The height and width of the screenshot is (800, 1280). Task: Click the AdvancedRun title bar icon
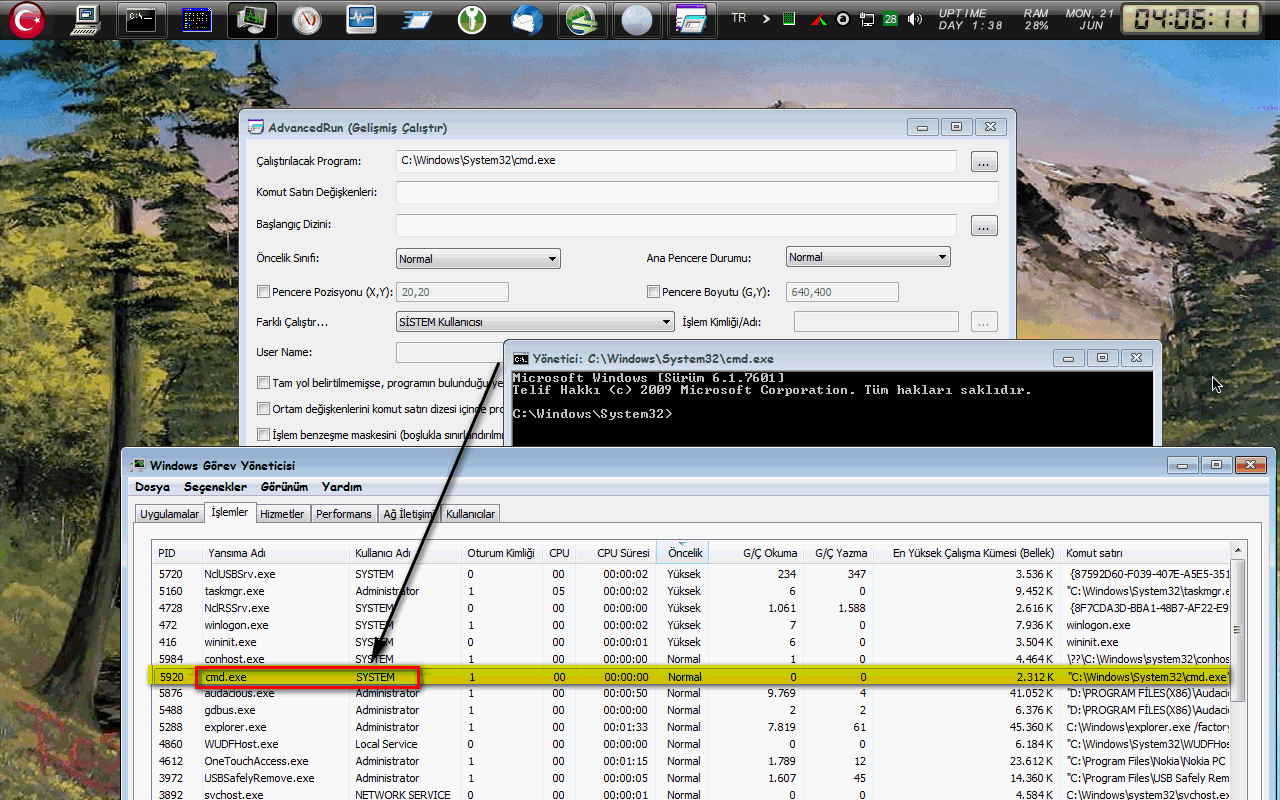257,128
